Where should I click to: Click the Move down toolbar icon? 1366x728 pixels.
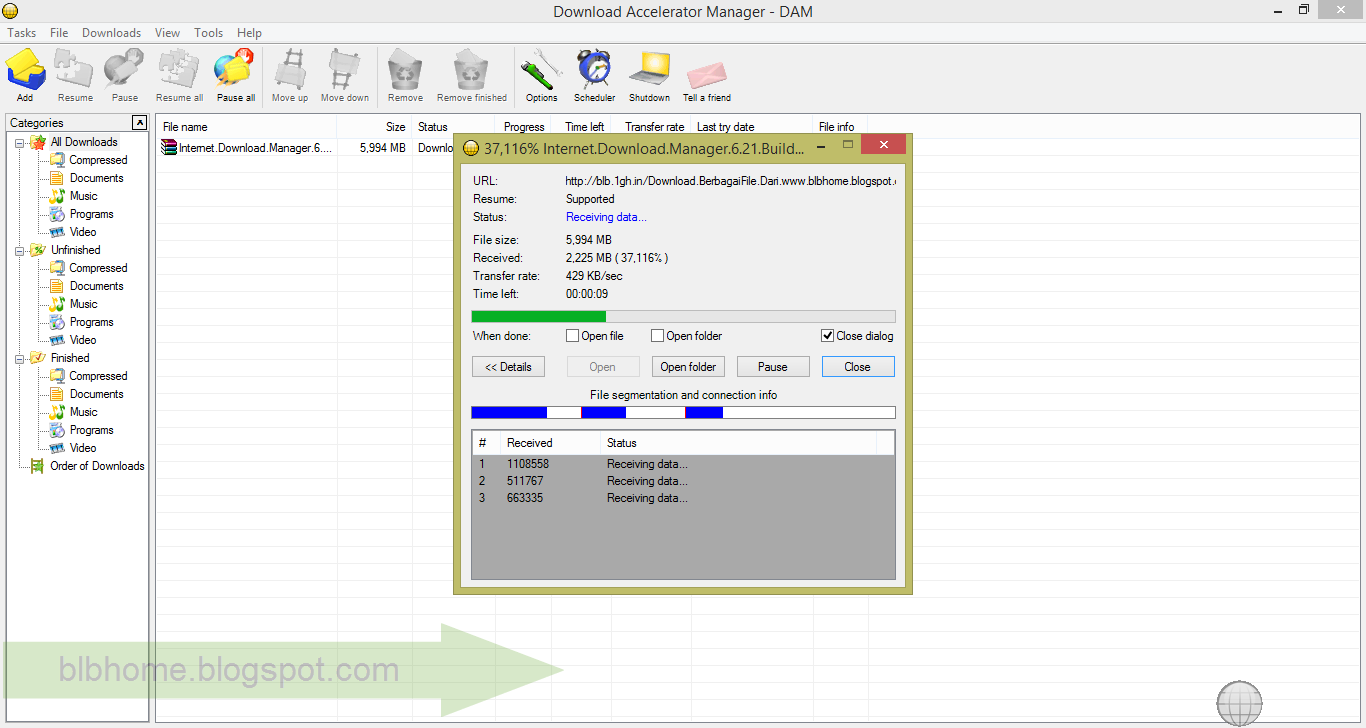(x=345, y=69)
